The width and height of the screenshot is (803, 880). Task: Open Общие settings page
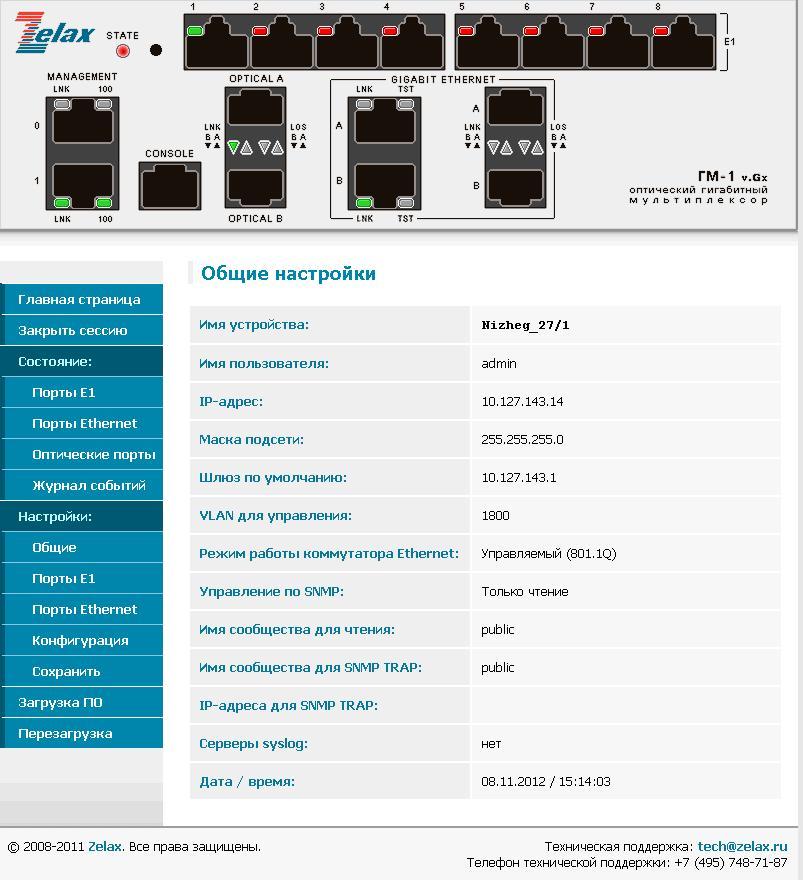click(82, 547)
